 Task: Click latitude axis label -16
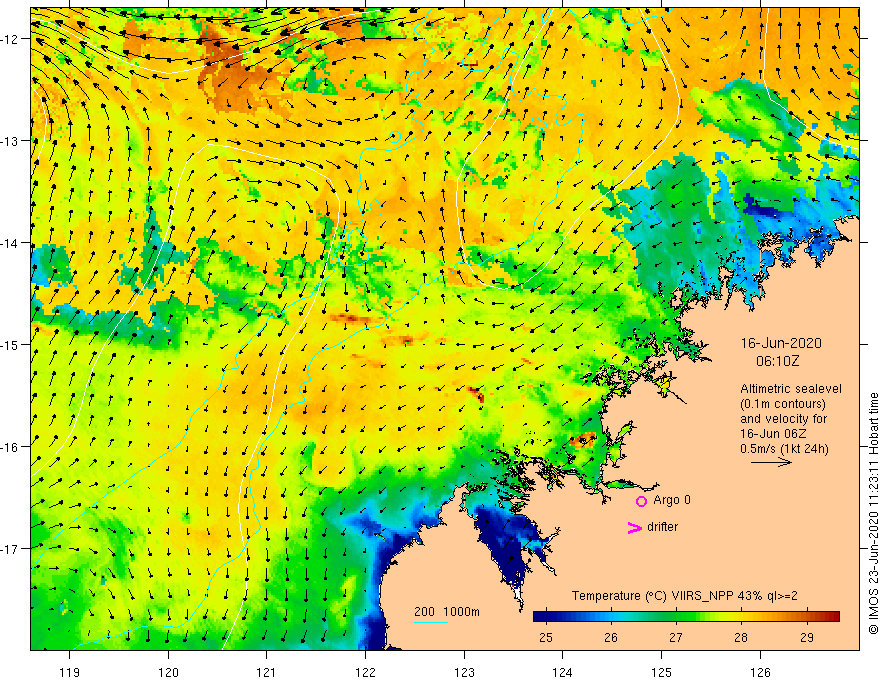tap(10, 447)
